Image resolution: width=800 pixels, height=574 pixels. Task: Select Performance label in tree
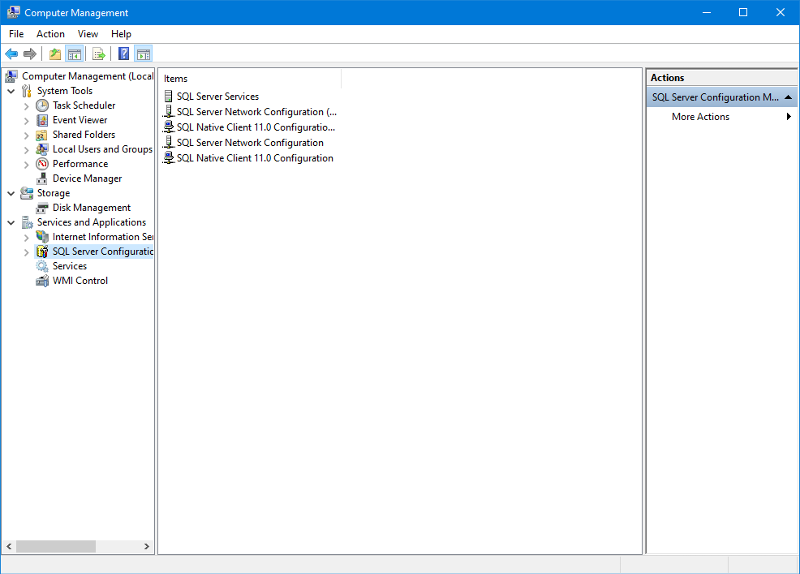click(x=80, y=164)
